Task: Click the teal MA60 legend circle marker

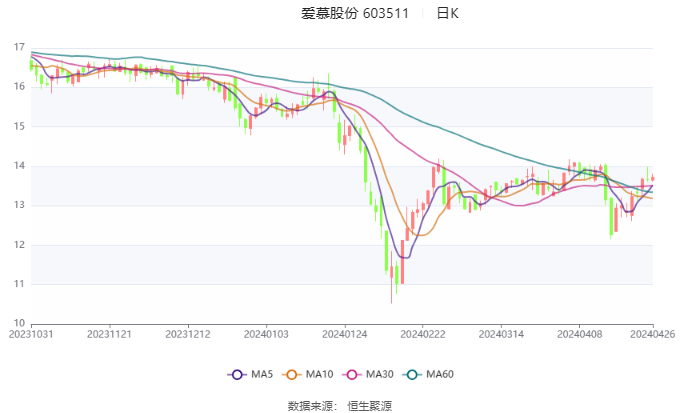Action: [x=414, y=374]
